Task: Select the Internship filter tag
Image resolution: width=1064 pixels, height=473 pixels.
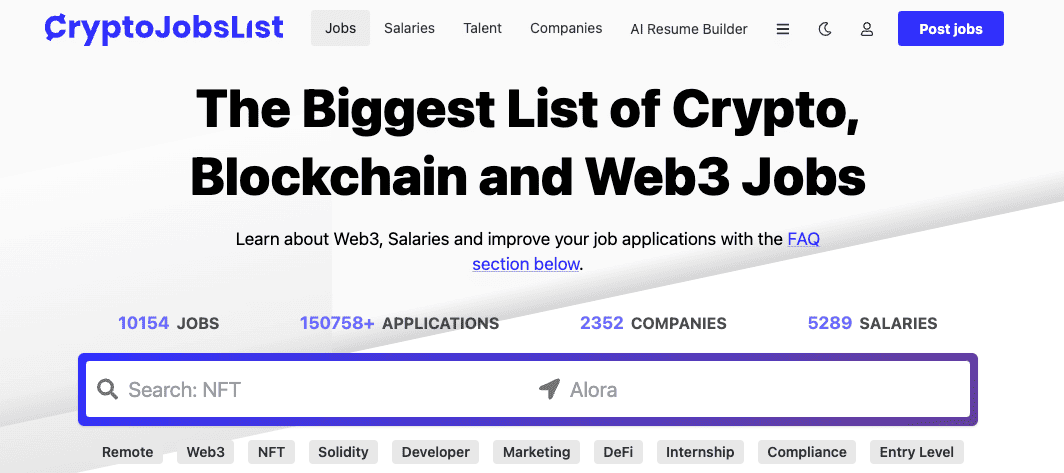Action: coord(700,452)
